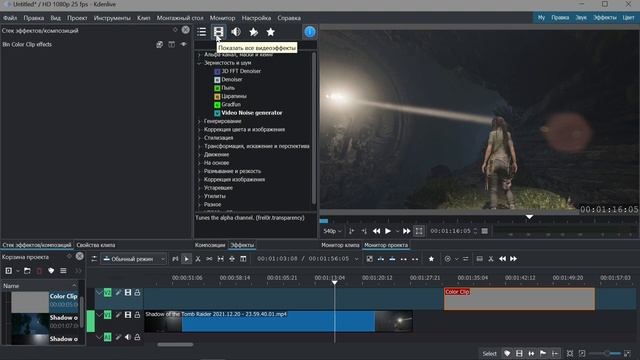
Task: Show favorite effects star in effects panel
Action: pyautogui.click(x=271, y=32)
